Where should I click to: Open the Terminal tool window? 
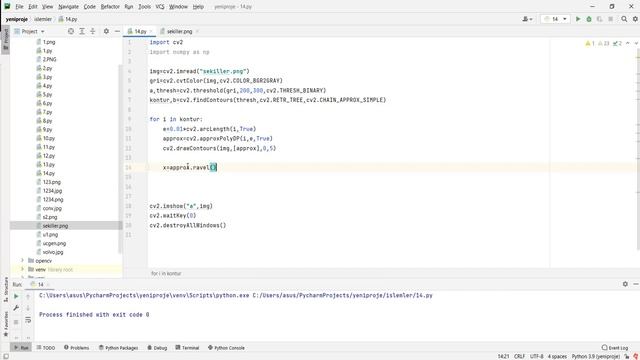[x=187, y=348]
